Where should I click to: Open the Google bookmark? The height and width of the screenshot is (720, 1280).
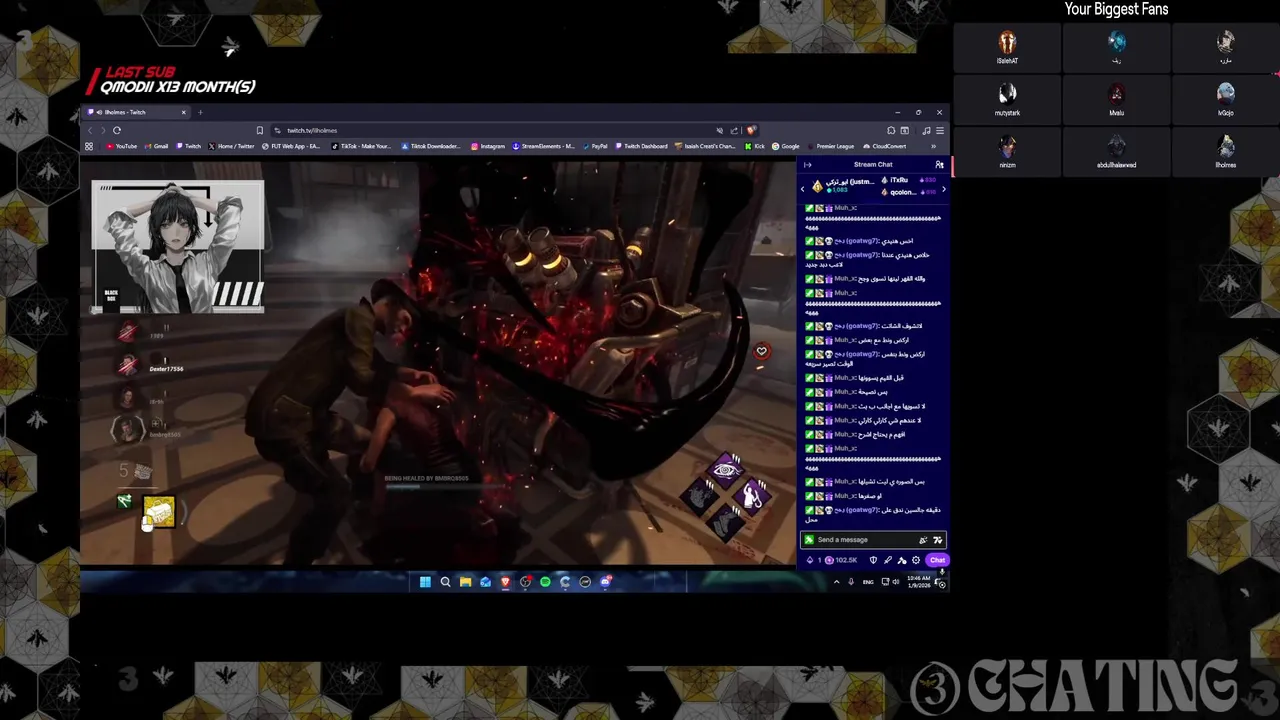[786, 146]
